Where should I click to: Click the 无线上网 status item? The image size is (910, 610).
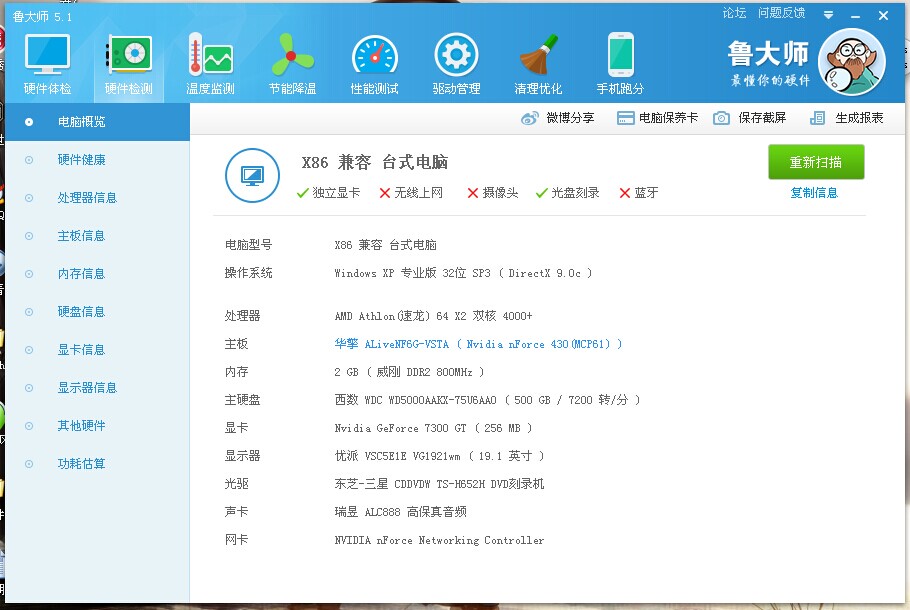point(411,193)
